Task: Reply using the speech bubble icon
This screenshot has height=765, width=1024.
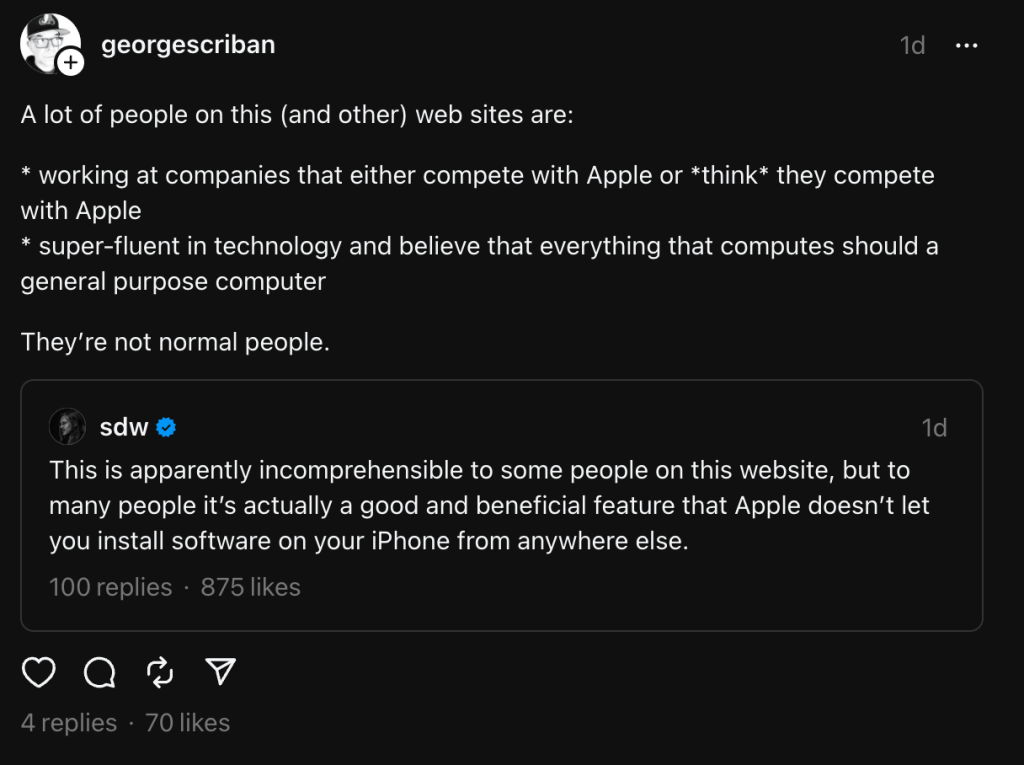Action: pos(100,673)
